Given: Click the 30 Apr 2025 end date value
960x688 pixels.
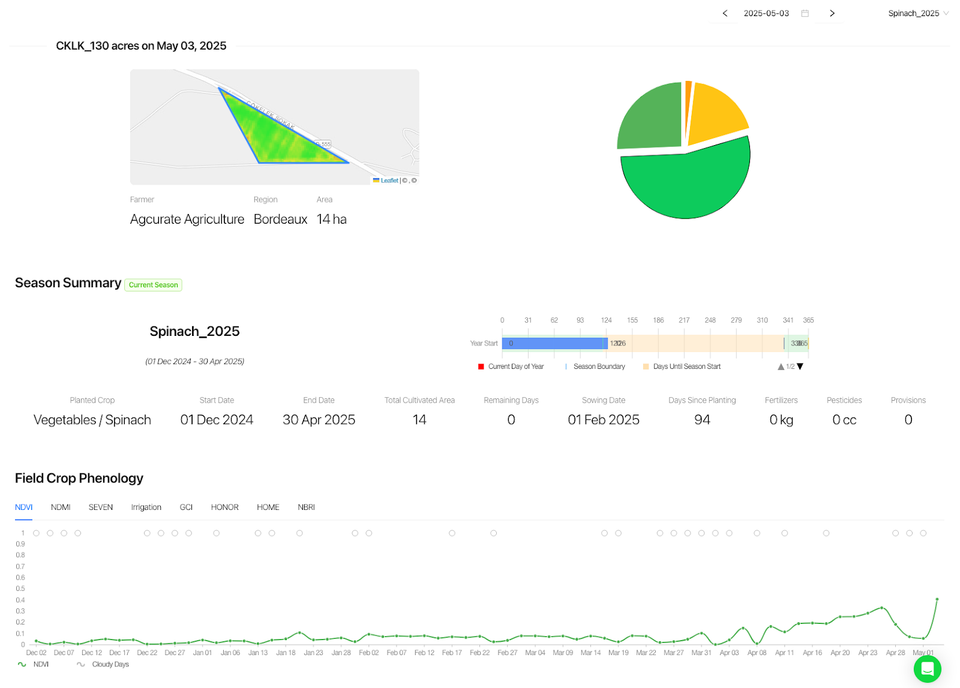Looking at the screenshot, I should click(319, 420).
